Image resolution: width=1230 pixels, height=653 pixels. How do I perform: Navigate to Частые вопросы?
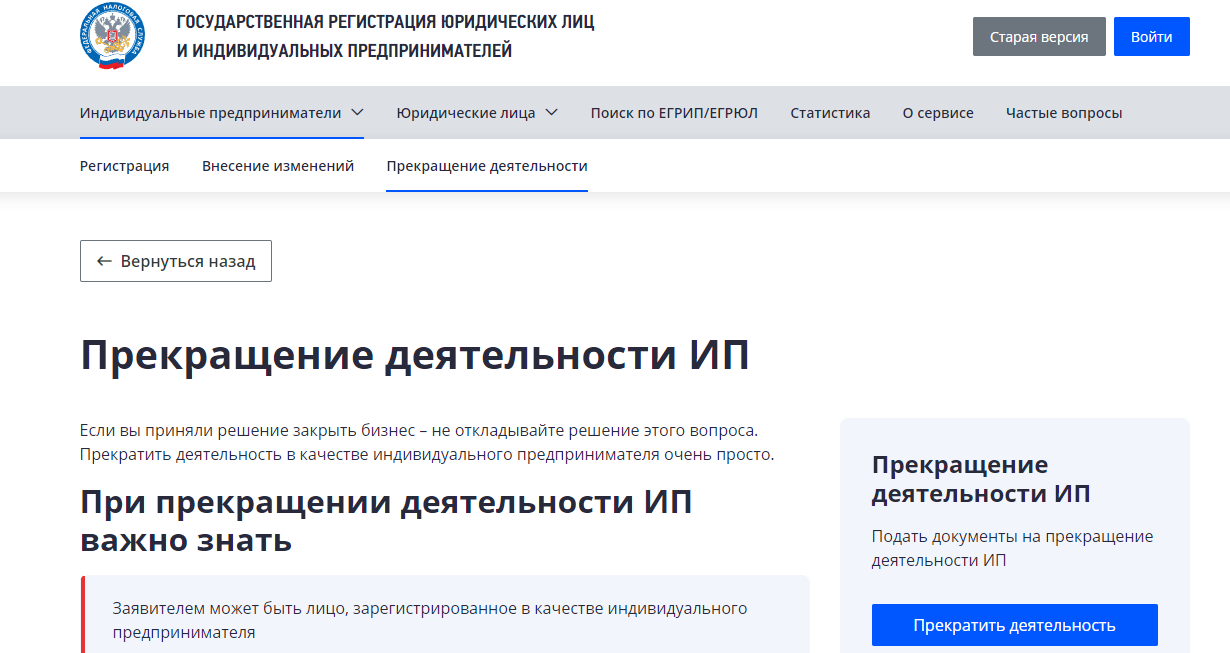click(1064, 113)
